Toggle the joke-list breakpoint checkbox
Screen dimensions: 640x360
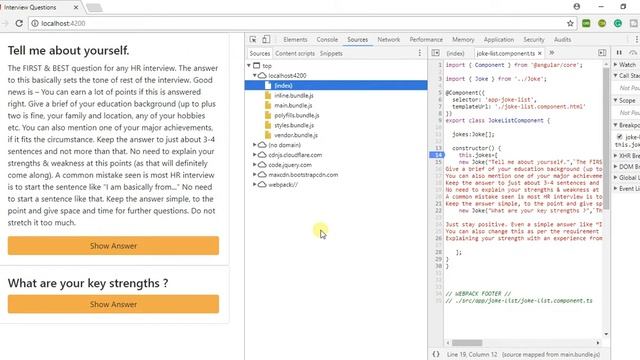coord(620,137)
